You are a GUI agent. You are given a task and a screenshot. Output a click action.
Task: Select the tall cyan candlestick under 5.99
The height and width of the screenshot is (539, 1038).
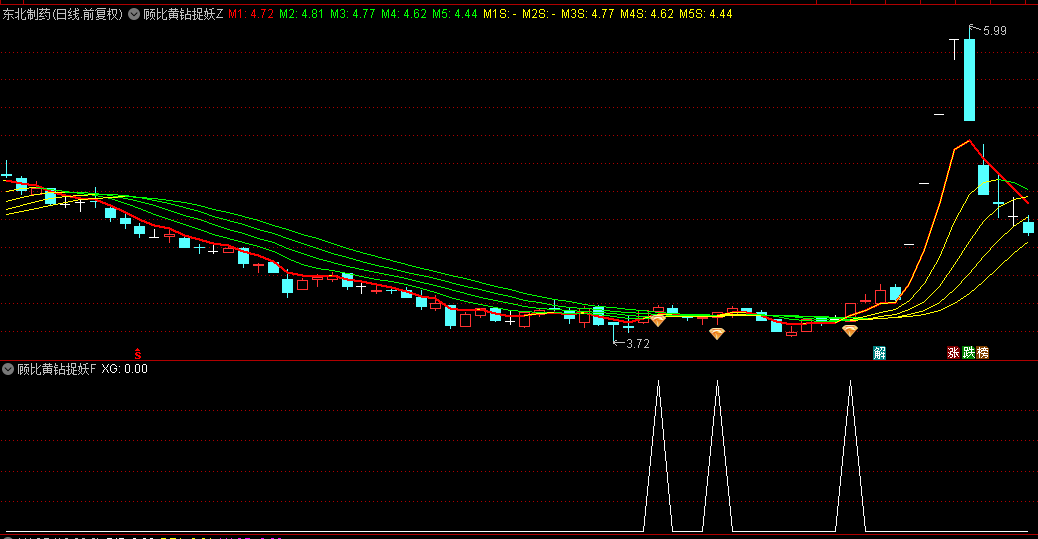(x=969, y=80)
